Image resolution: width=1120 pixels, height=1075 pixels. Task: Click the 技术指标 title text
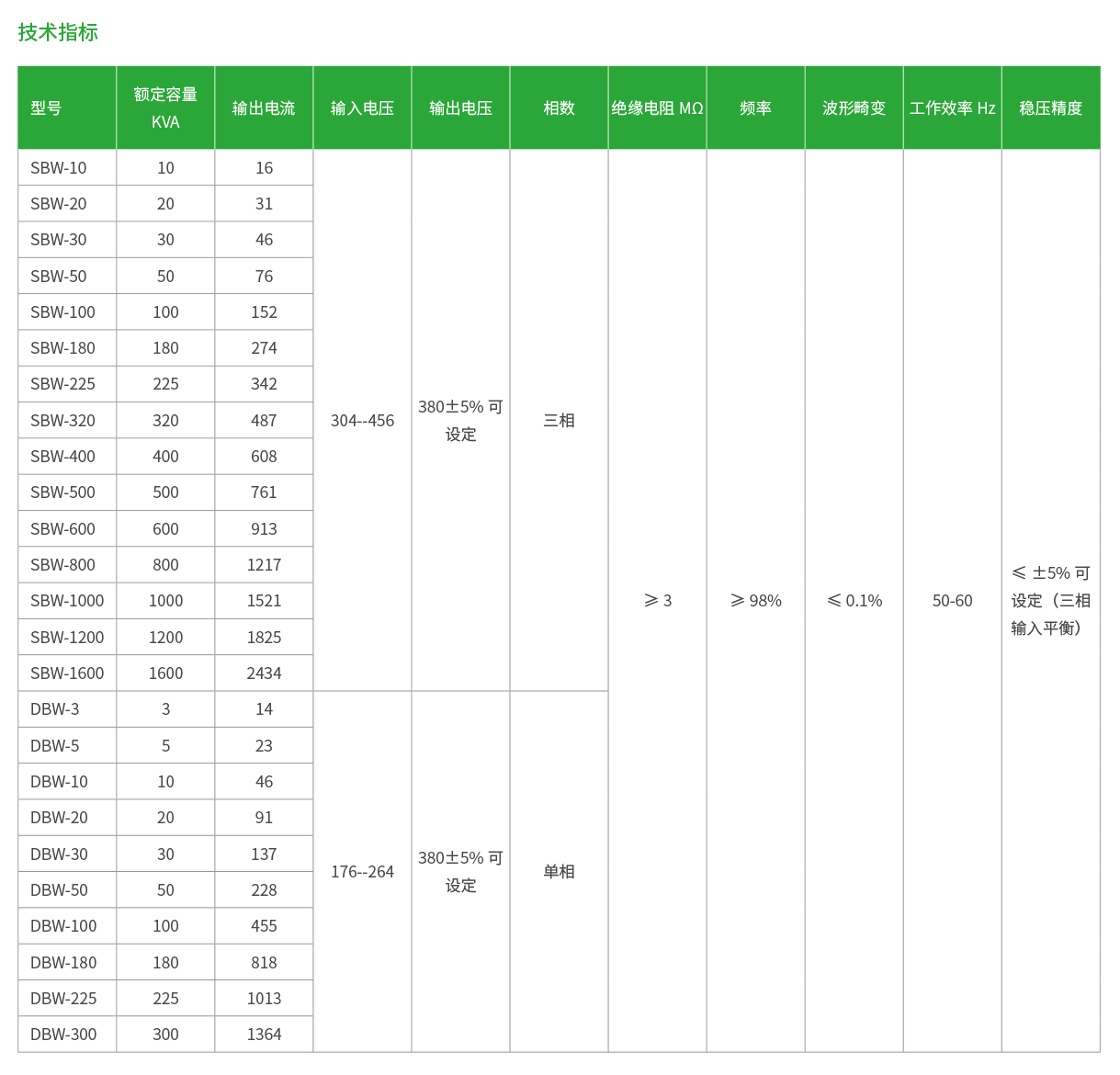point(58,32)
